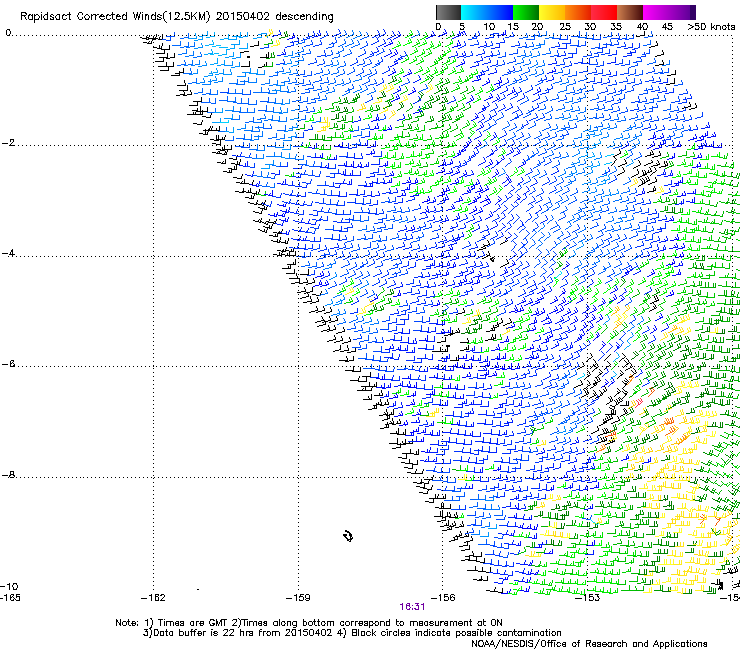Click the '-165' longitude axis label
Image resolution: width=740 pixels, height=650 pixels.
[10, 598]
